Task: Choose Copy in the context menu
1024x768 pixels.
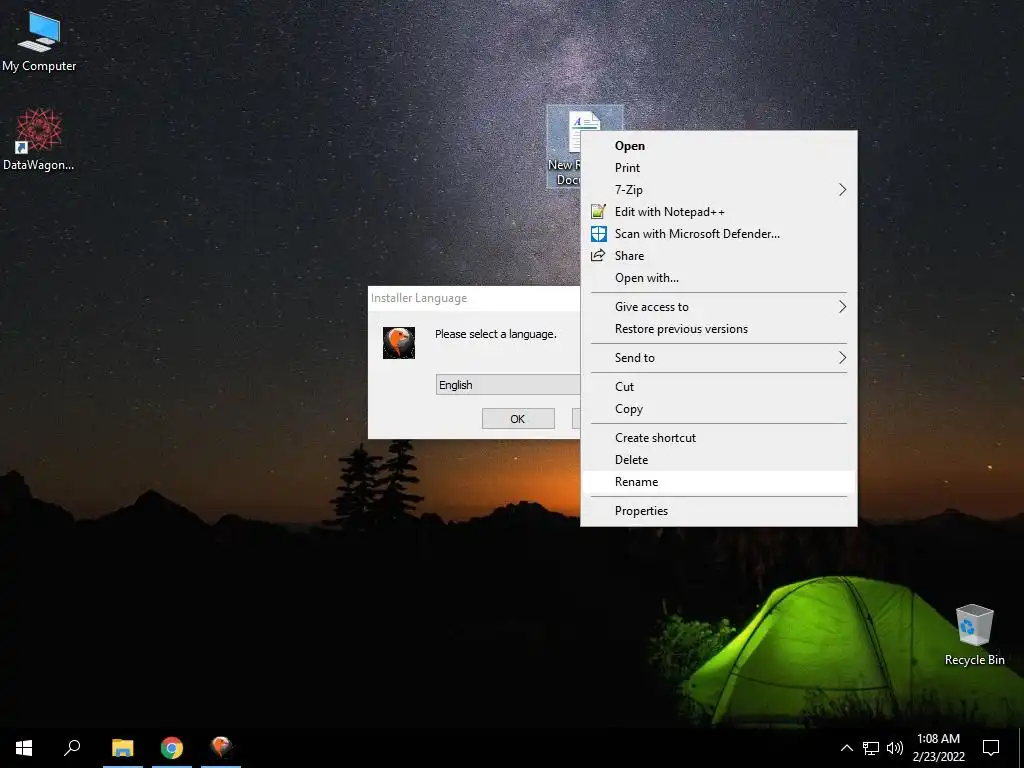Action: (718, 409)
